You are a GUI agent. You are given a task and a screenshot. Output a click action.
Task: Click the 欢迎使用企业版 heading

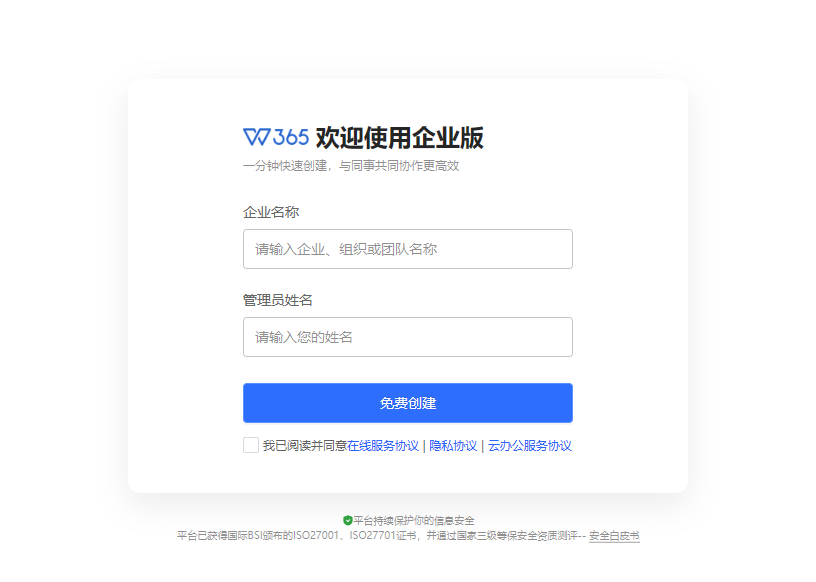pos(400,138)
